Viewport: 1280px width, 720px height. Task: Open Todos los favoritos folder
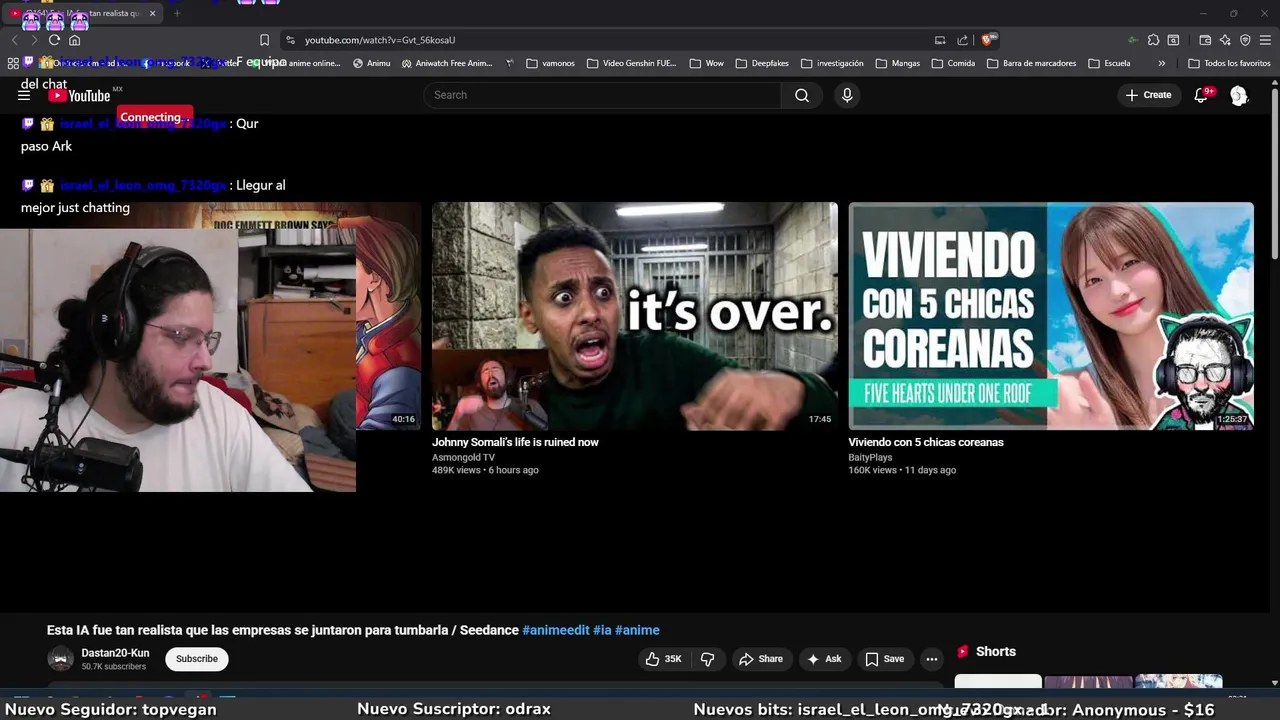(x=1229, y=63)
